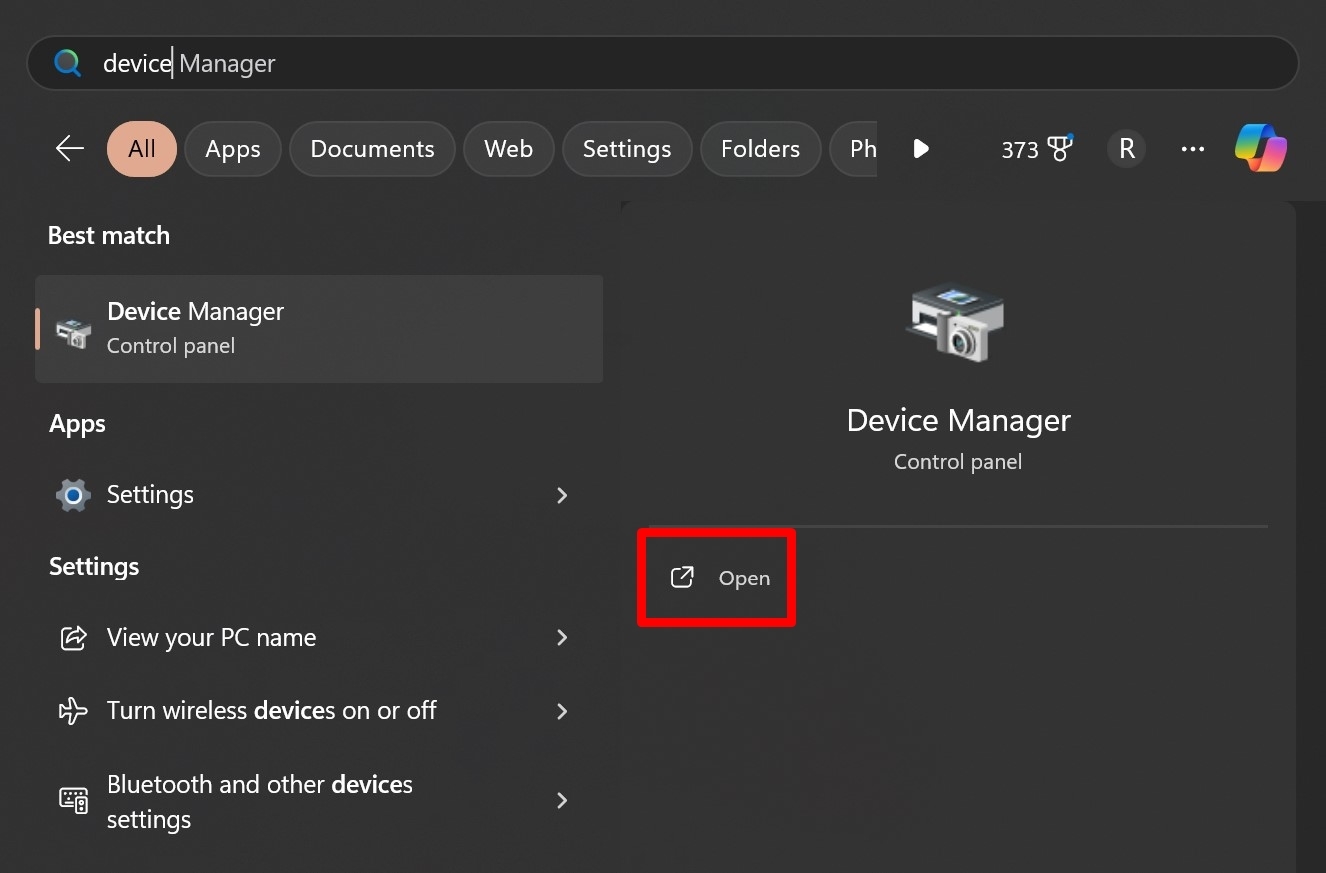Open Turn wireless devices on or off
The image size is (1326, 873).
(x=319, y=711)
